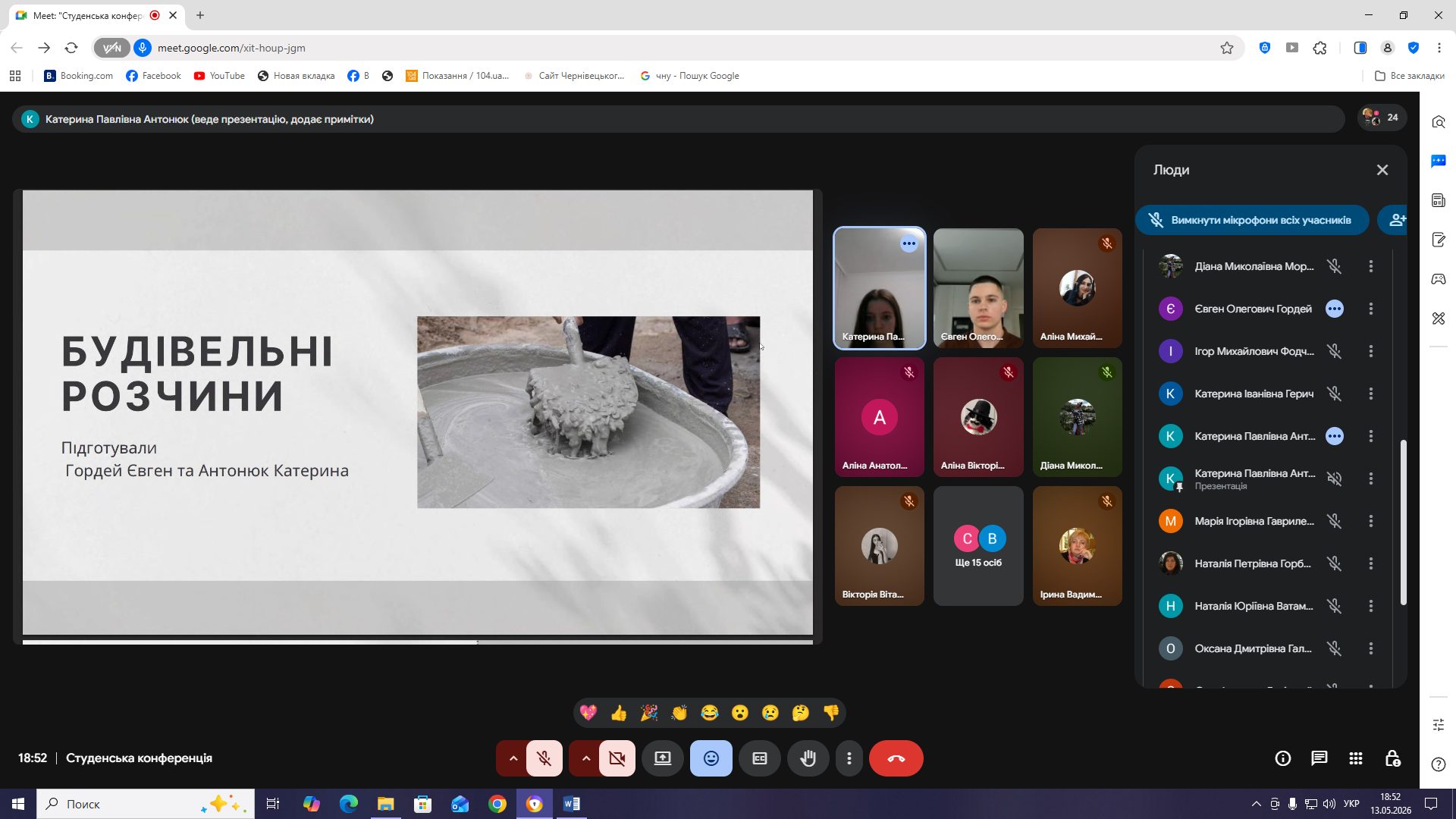Click Вимкнути мікрофони всіх учасників button
Viewport: 1456px width, 819px height.
pyautogui.click(x=1252, y=220)
